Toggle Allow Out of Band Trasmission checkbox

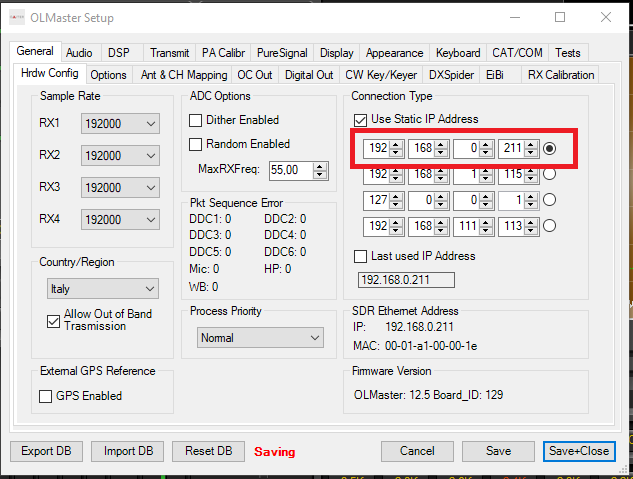point(53,322)
